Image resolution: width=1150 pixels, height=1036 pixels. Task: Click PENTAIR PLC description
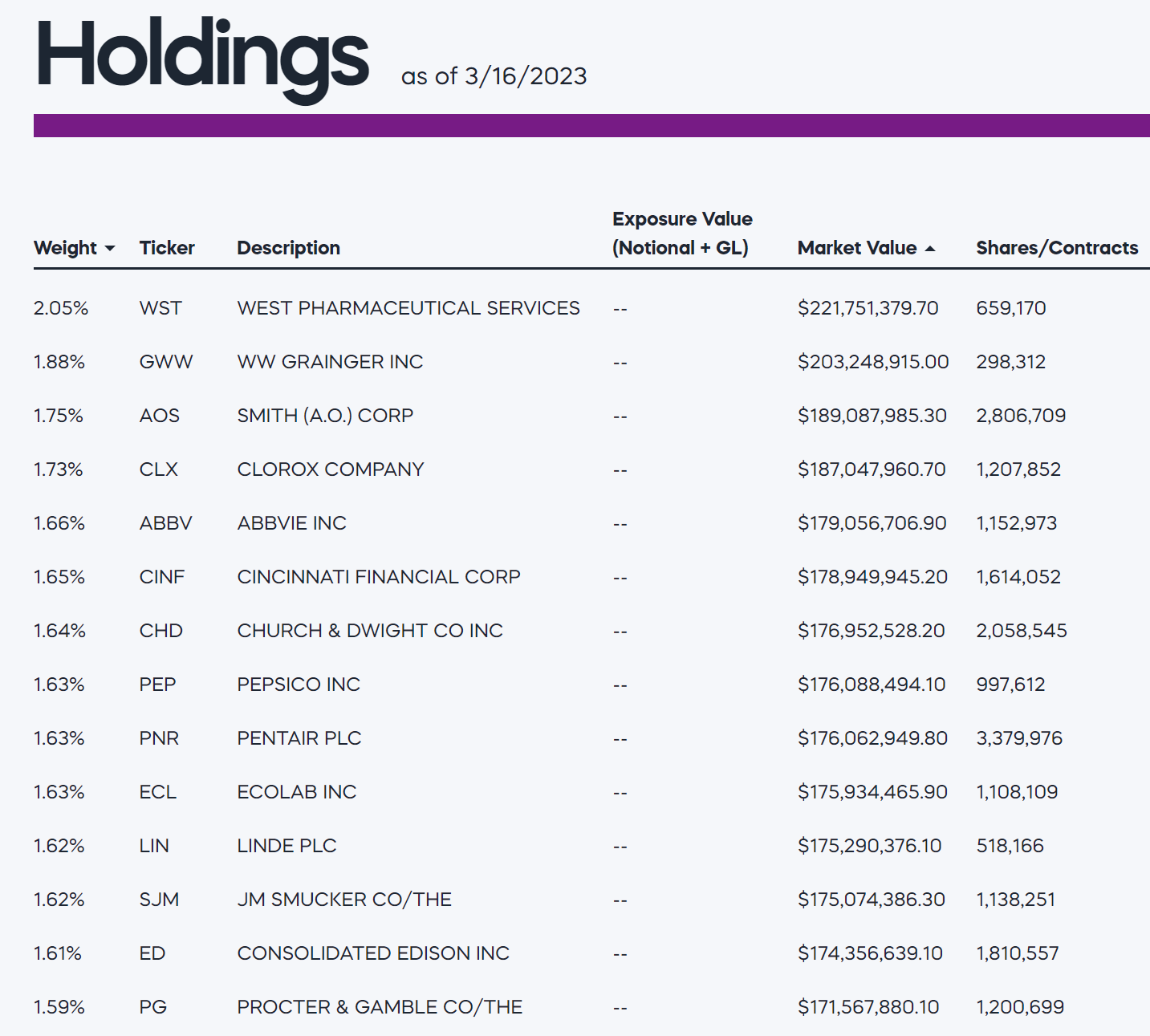click(x=299, y=738)
